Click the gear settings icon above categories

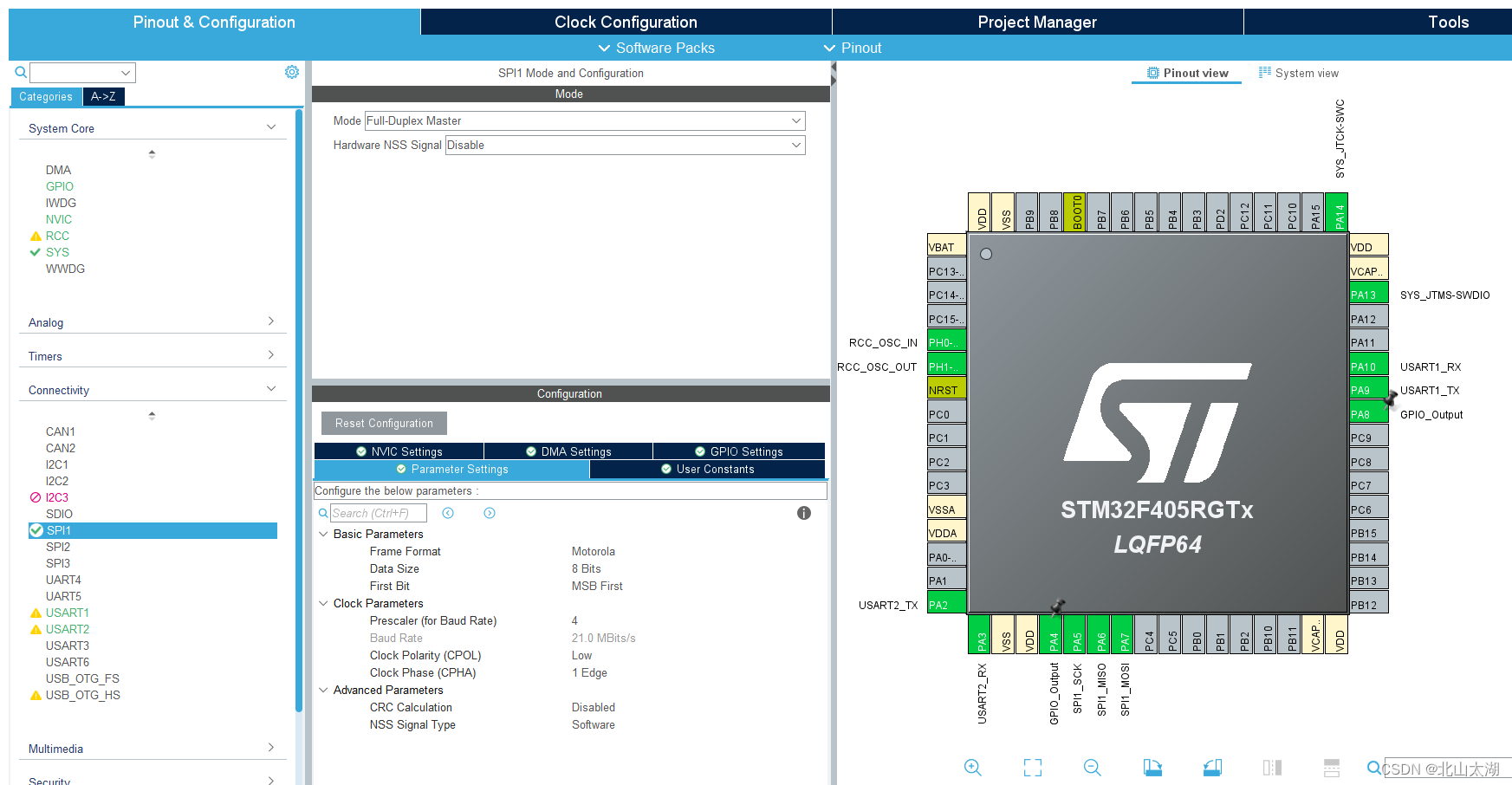(x=292, y=72)
